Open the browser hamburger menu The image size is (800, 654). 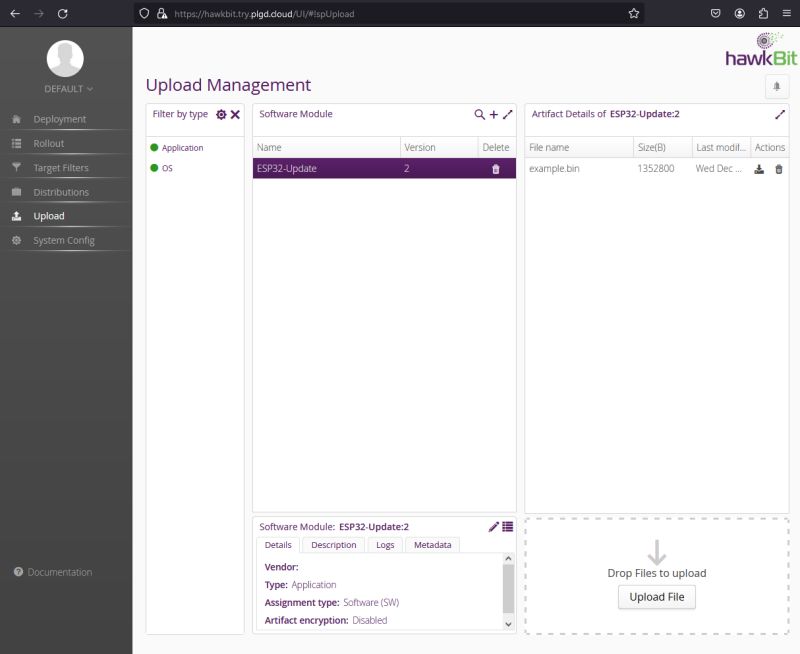tap(786, 14)
